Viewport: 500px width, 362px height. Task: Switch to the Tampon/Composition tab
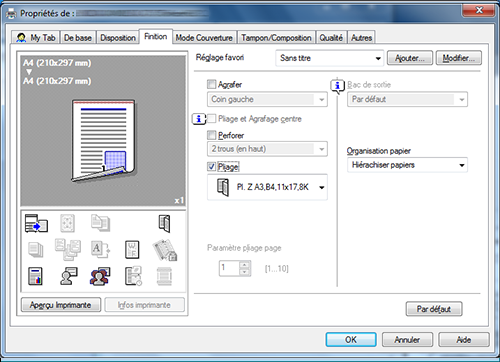(x=276, y=38)
